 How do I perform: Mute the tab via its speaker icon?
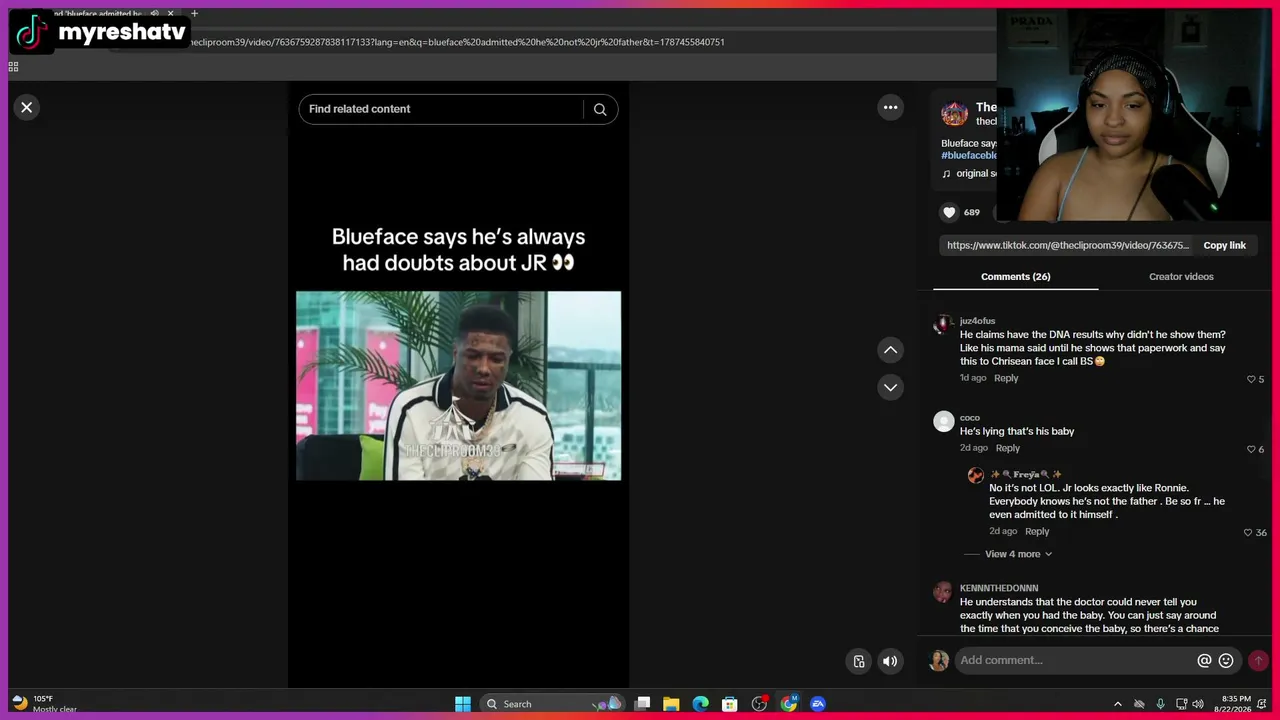tap(154, 13)
